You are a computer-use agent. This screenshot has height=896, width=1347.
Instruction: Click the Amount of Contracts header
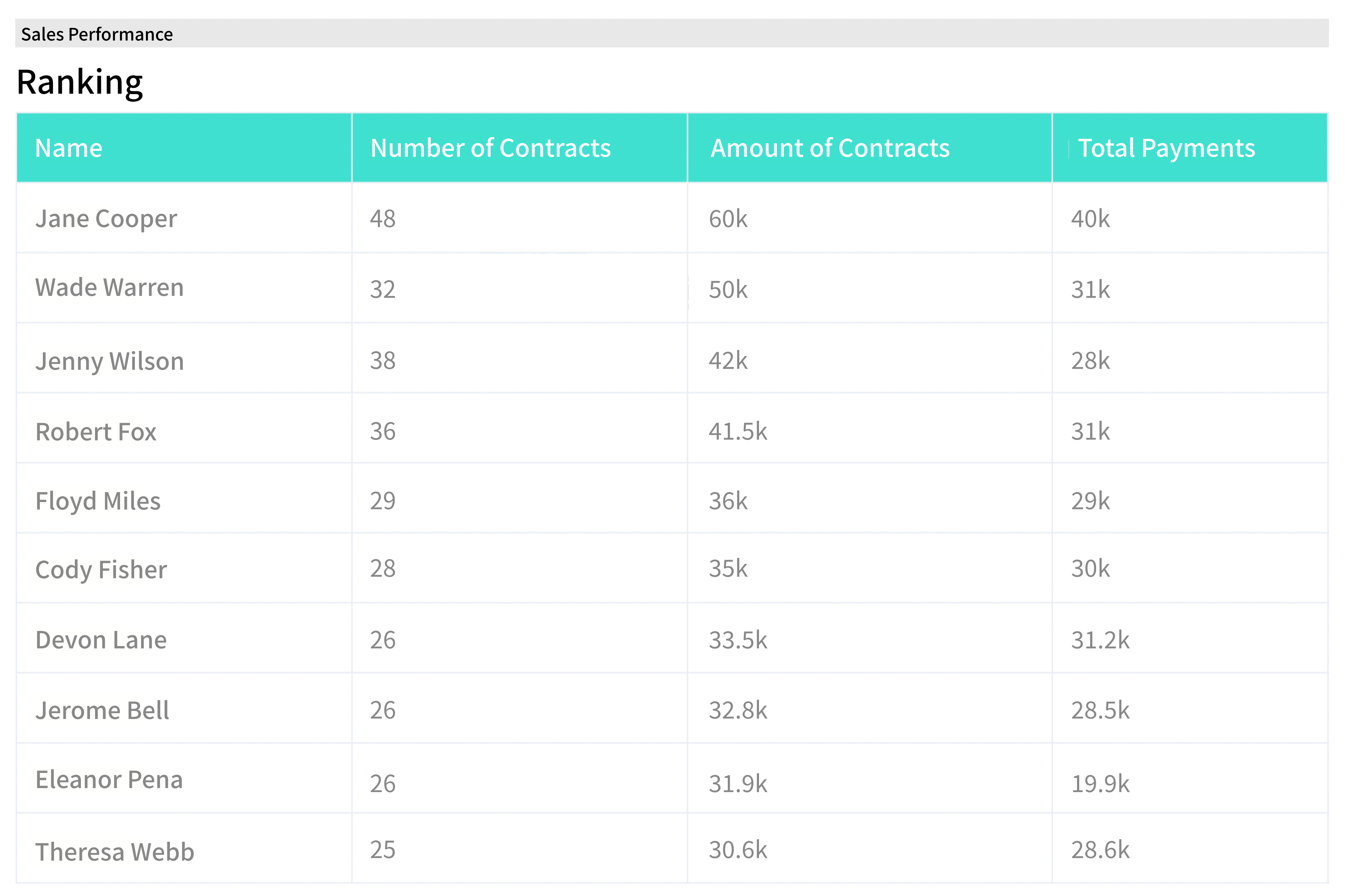coord(830,148)
